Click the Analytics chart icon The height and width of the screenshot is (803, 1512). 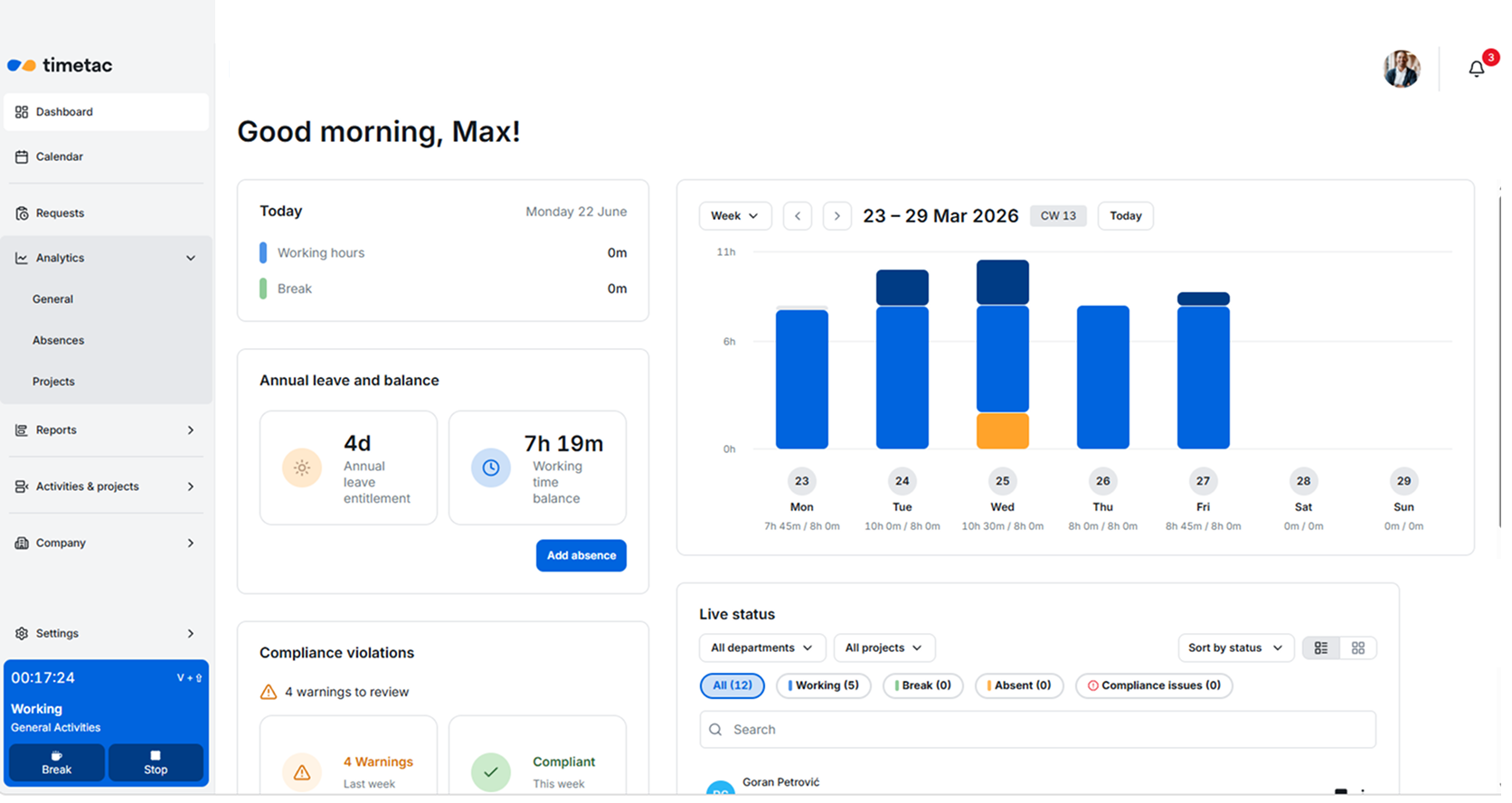tap(22, 258)
